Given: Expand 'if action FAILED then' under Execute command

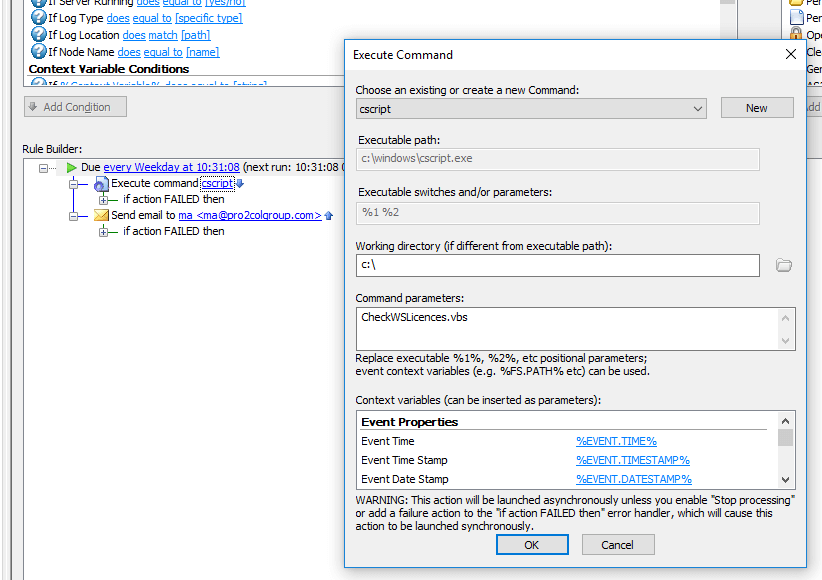Looking at the screenshot, I should 103,200.
